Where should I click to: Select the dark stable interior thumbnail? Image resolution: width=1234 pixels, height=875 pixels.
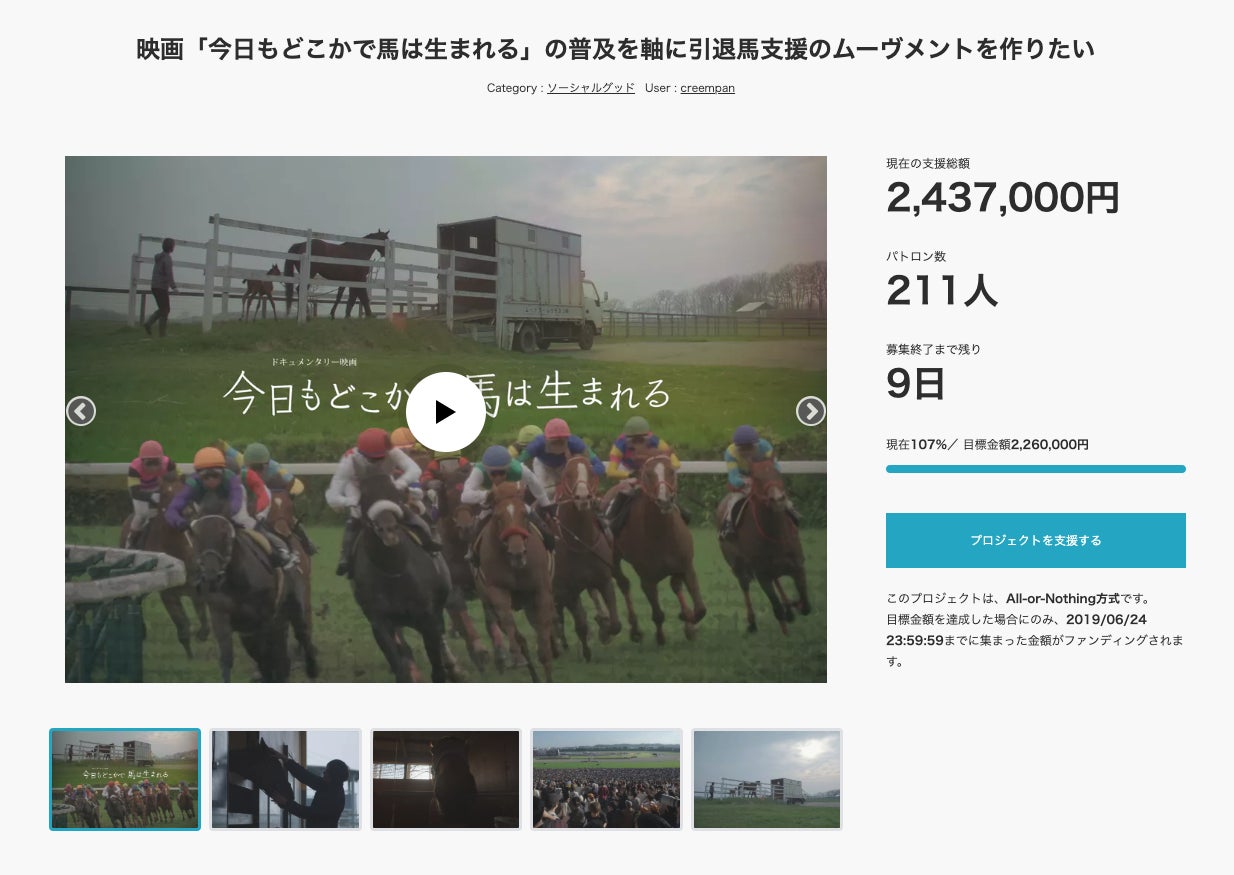446,779
